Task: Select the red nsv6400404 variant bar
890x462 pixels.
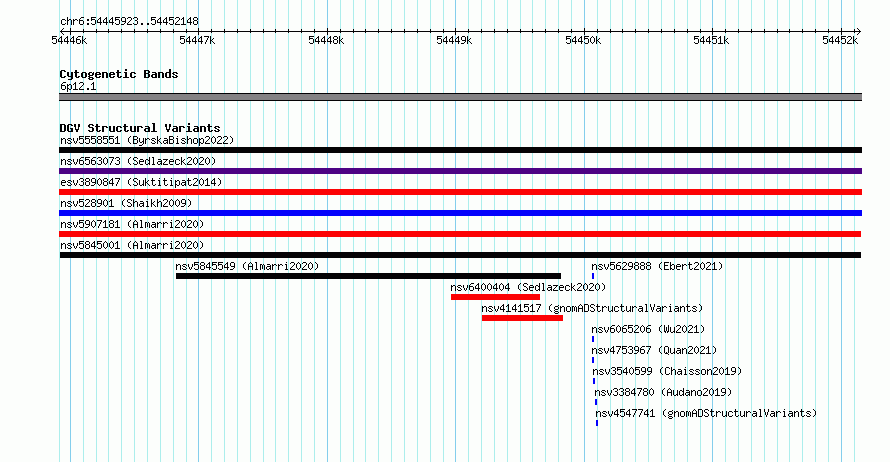Action: click(x=496, y=297)
